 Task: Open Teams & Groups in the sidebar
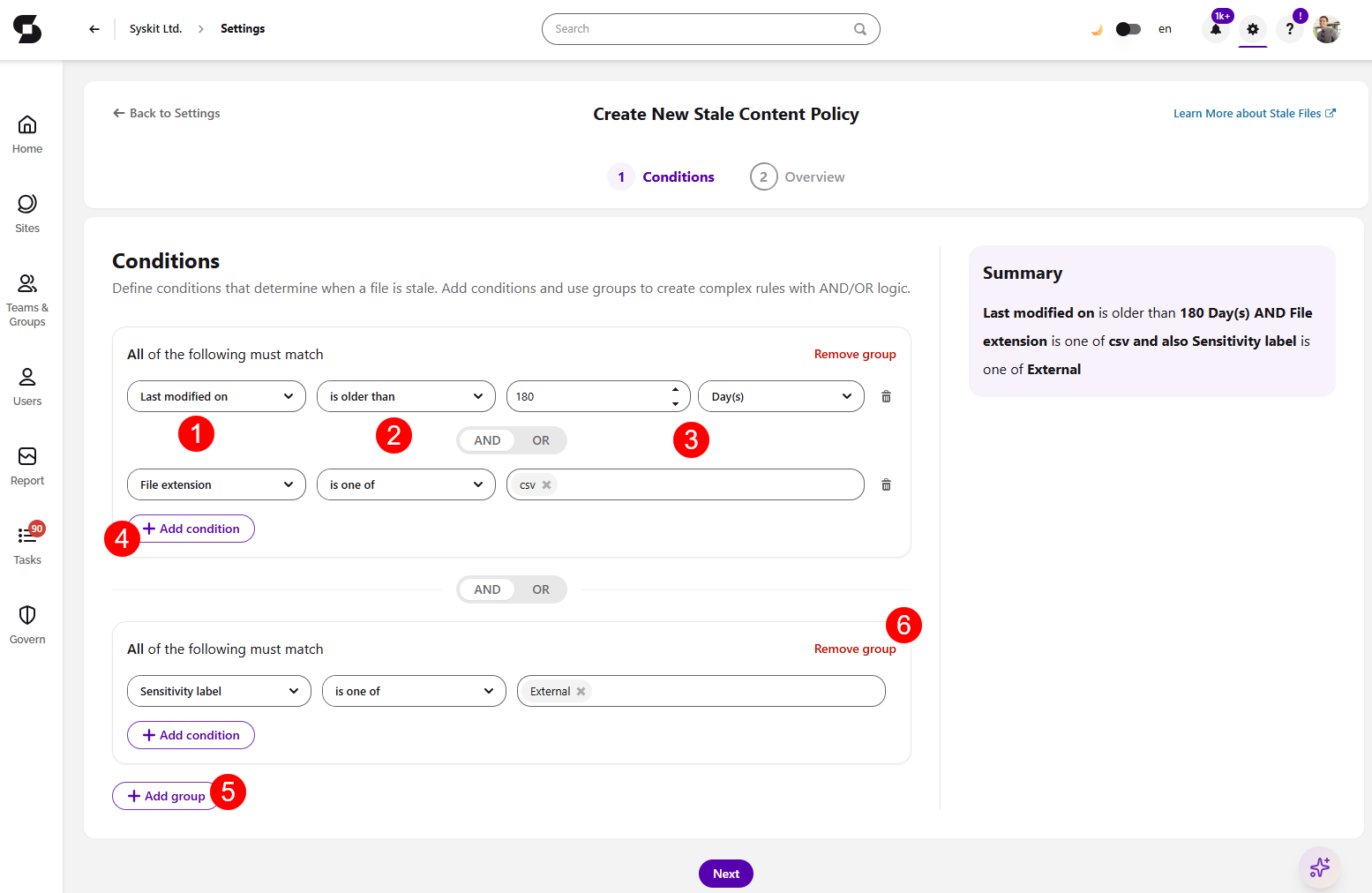tap(27, 301)
